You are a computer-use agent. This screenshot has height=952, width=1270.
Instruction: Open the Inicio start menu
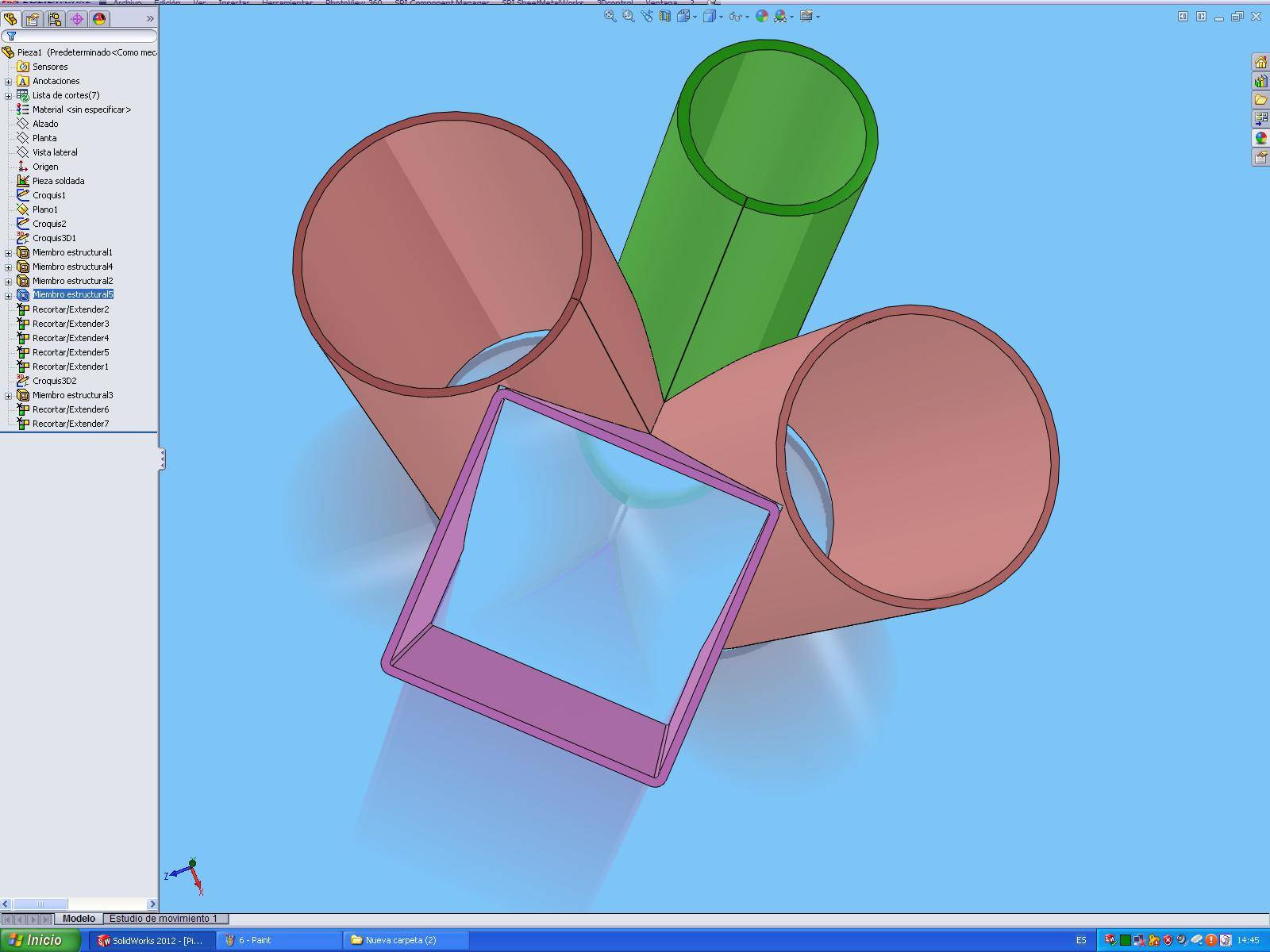(40, 940)
